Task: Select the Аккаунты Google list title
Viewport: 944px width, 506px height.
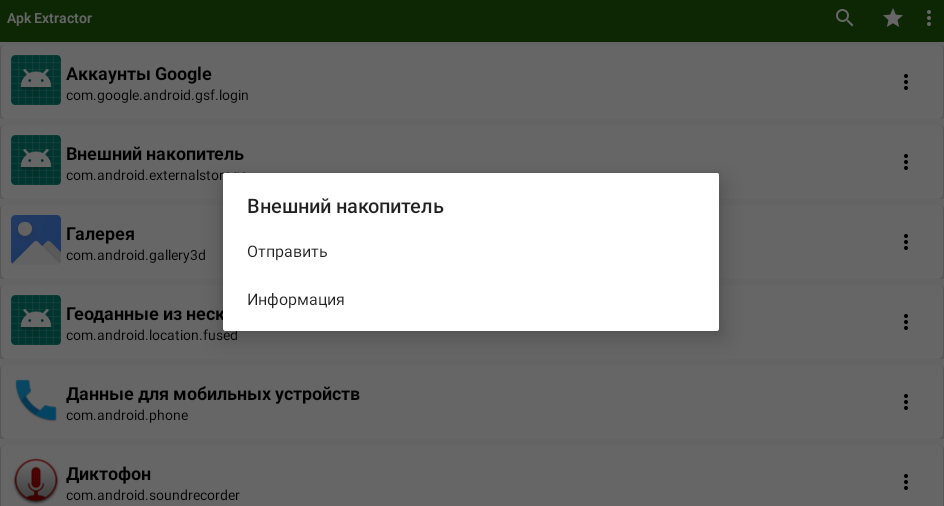Action: click(x=138, y=74)
